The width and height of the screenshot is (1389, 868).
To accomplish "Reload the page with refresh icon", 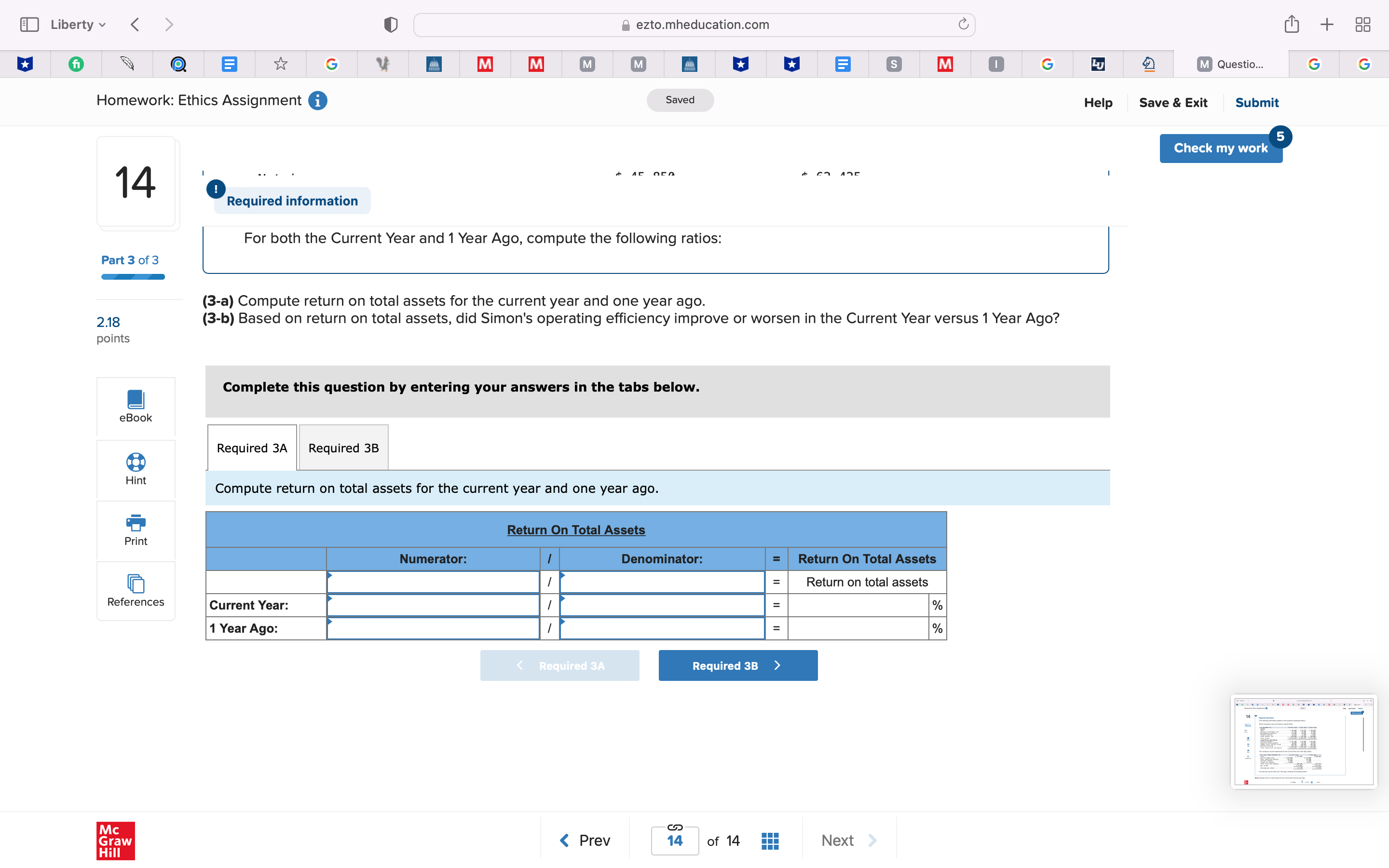I will [x=963, y=24].
